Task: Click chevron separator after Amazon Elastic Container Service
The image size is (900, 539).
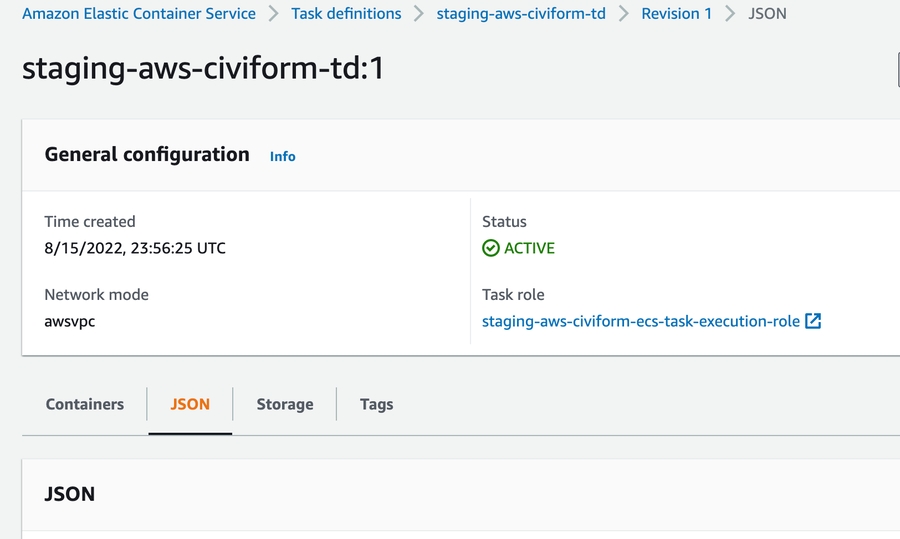Action: [273, 14]
